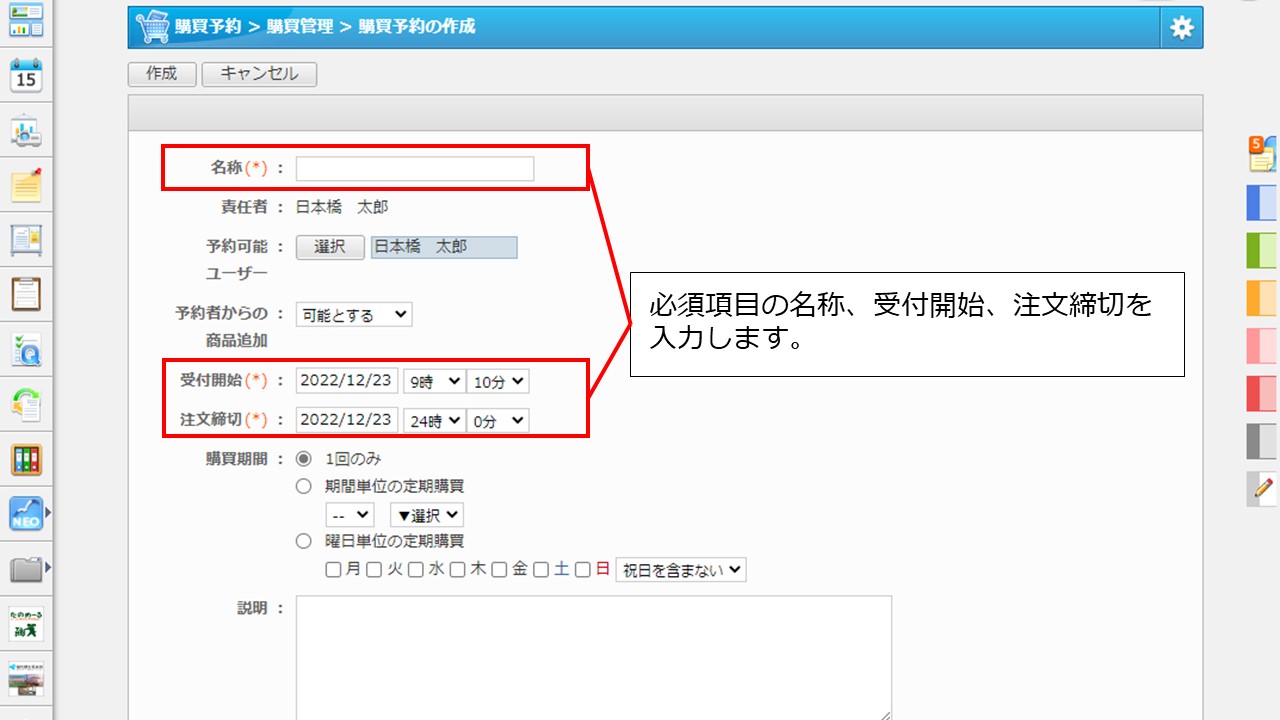The image size is (1280, 720).
Task: Click the 受付開始 date field
Action: click(x=347, y=382)
